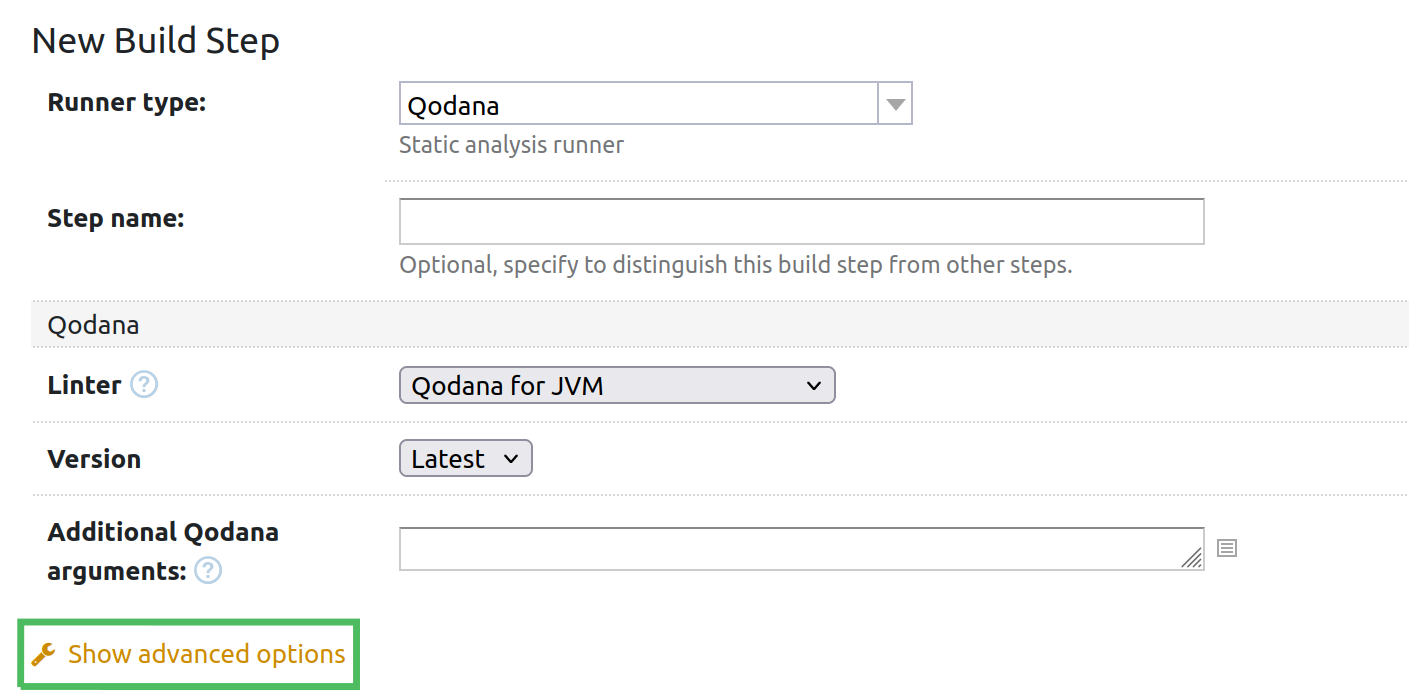
Task: Select a different linter from the Linter combo box
Action: (617, 385)
